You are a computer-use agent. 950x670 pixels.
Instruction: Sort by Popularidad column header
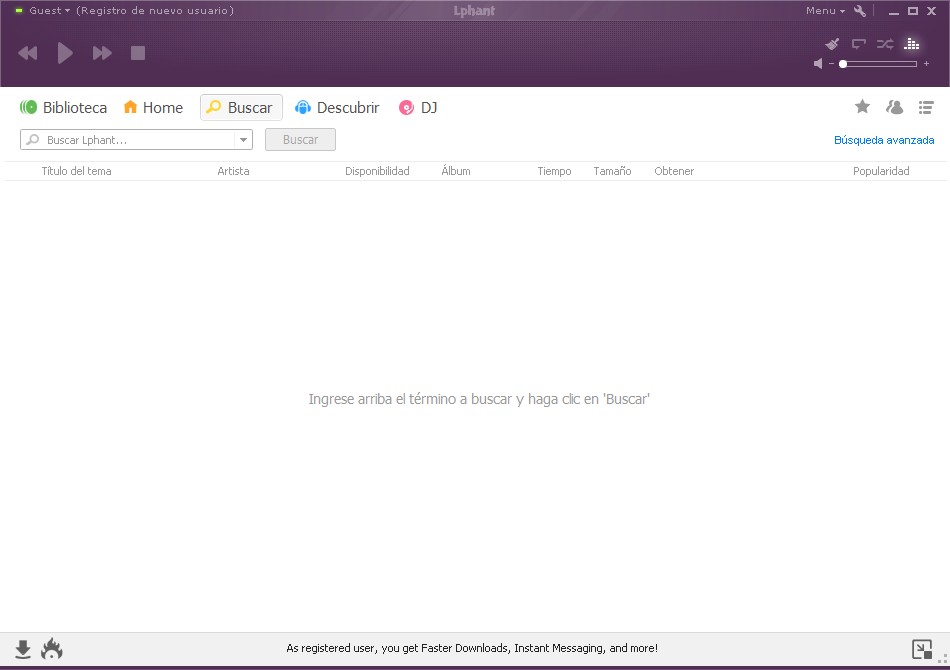point(881,171)
